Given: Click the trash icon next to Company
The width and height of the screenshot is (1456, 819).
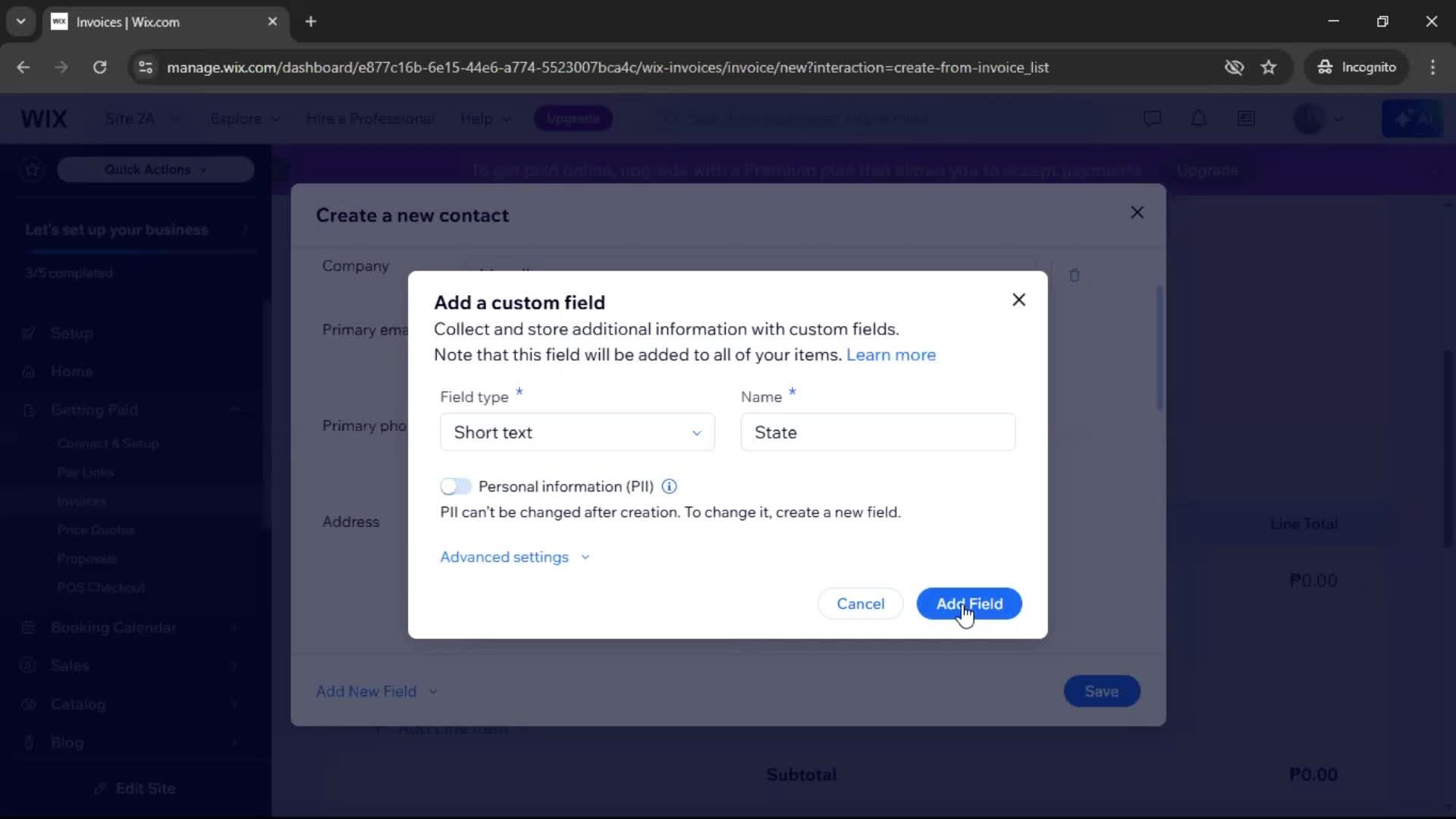Looking at the screenshot, I should 1074,275.
